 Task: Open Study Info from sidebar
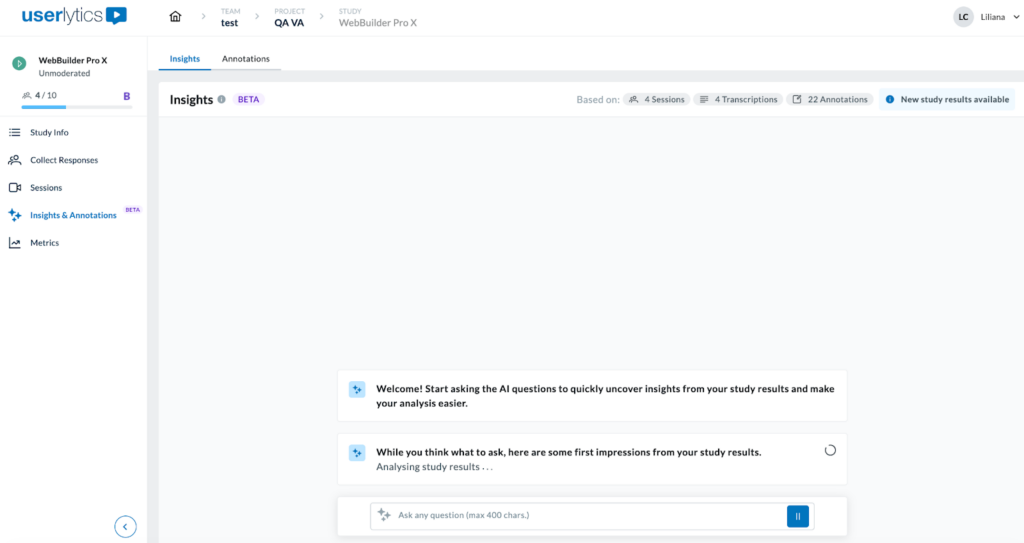coord(49,132)
